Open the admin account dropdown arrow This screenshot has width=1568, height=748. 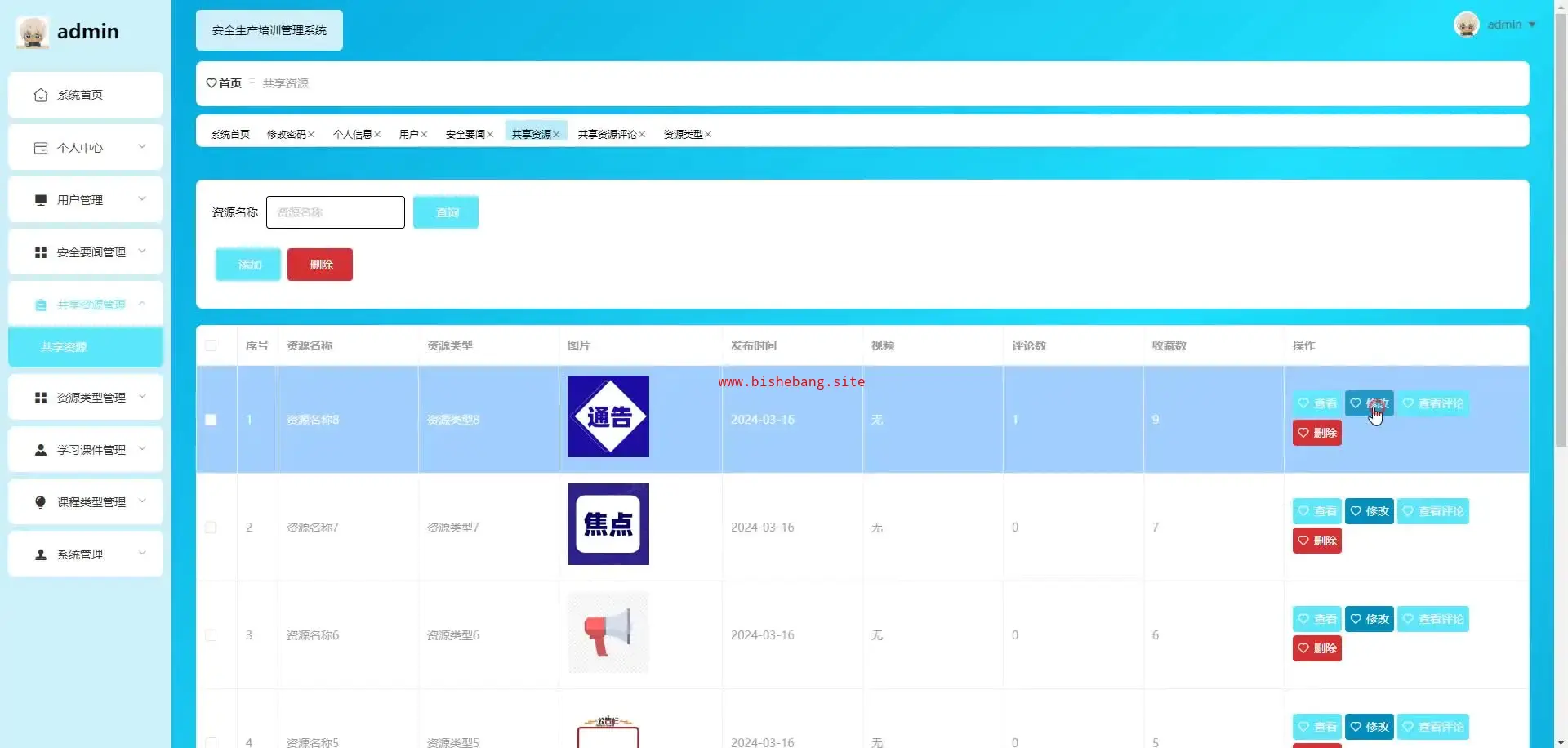1532,24
